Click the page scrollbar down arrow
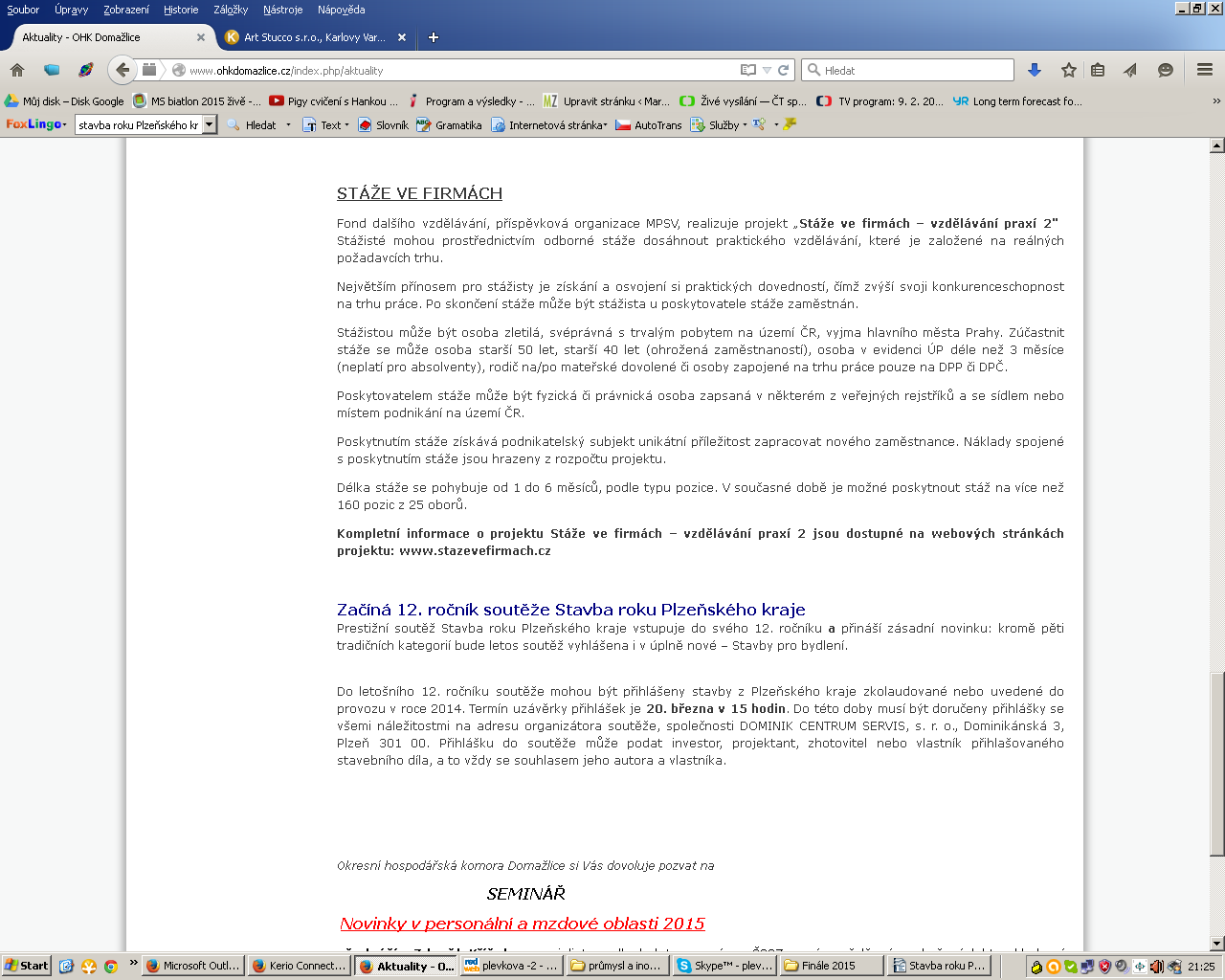The image size is (1225, 980). [x=1217, y=945]
